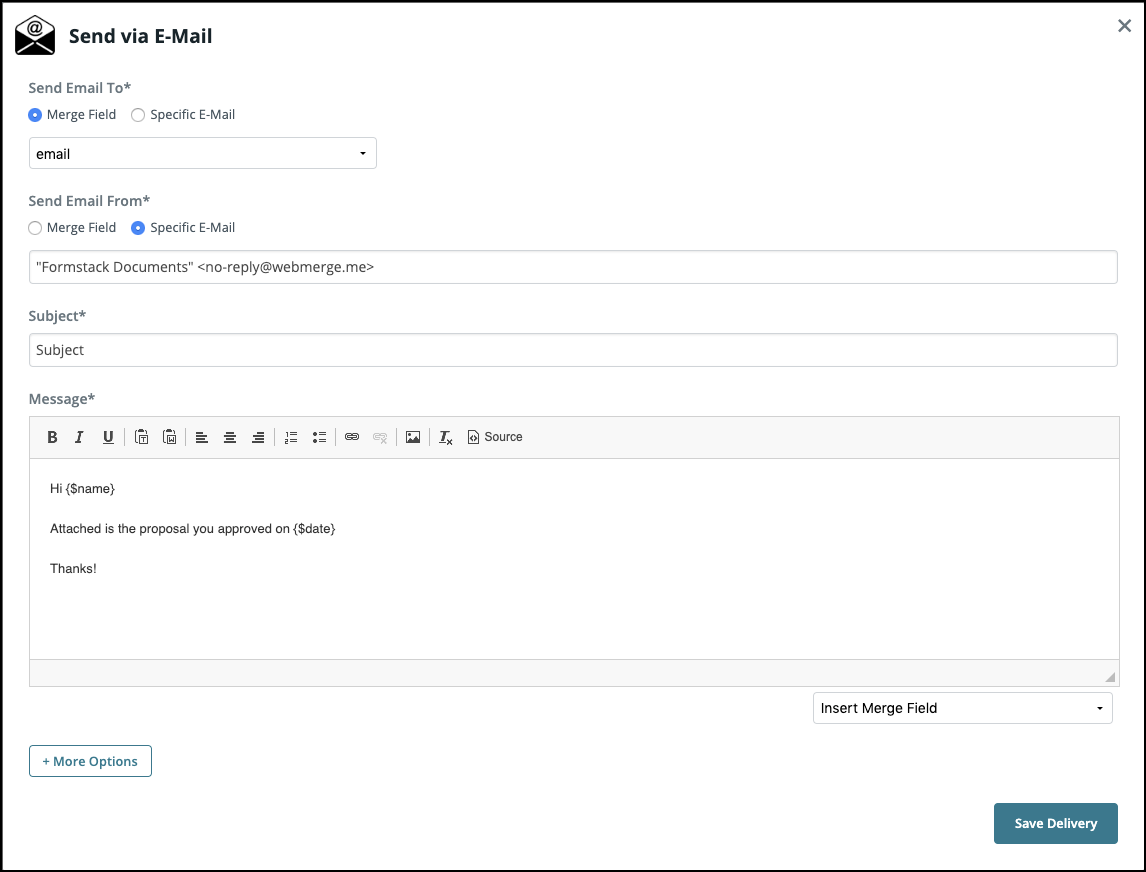This screenshot has height=872, width=1146.
Task: Open the Insert Merge Field dropdown
Action: pyautogui.click(x=962, y=708)
